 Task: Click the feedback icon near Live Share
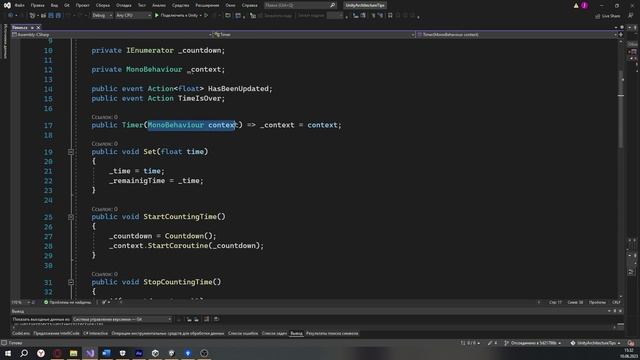pos(631,16)
